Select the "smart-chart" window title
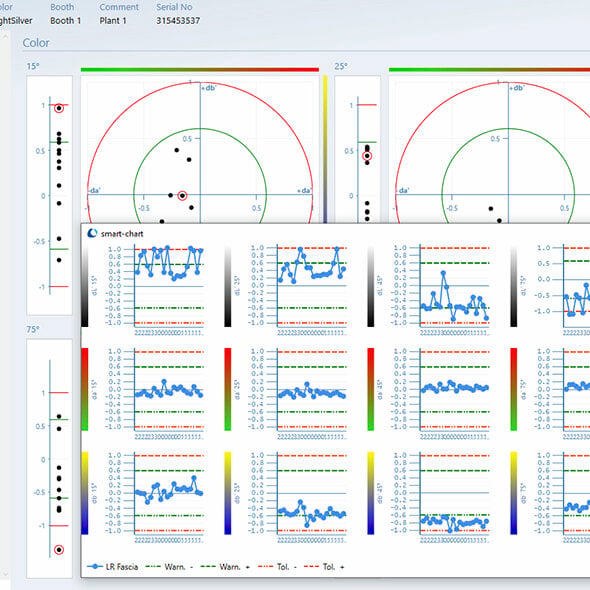The height and width of the screenshot is (590, 590). click(122, 234)
